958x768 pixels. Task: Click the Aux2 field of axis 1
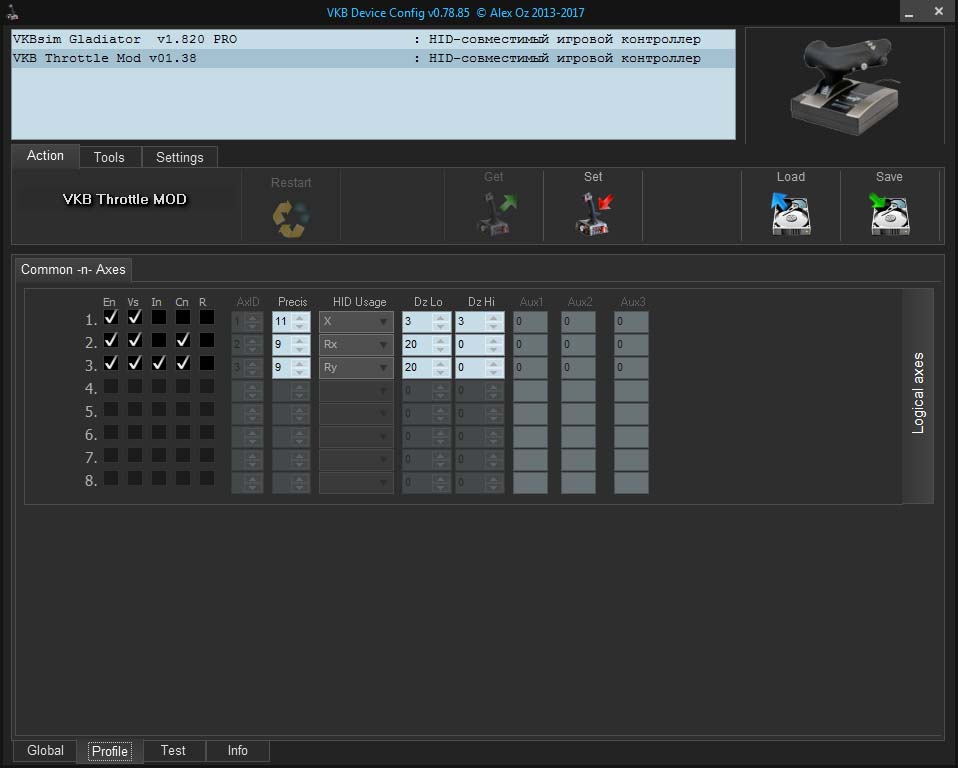click(x=579, y=321)
